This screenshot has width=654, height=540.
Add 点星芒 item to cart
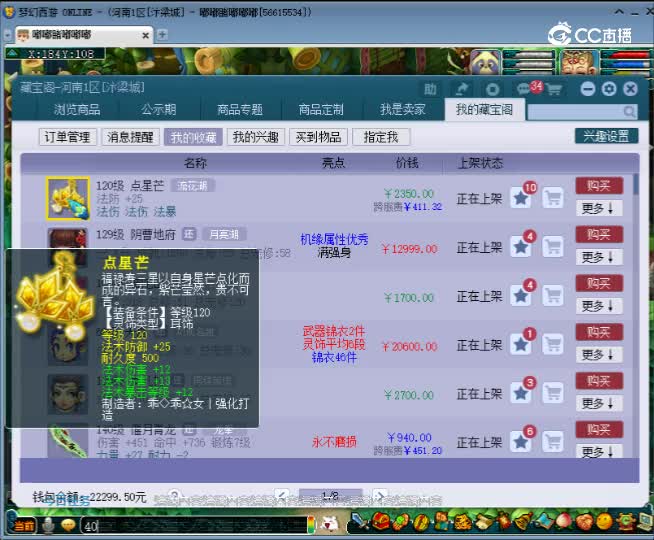pos(553,198)
